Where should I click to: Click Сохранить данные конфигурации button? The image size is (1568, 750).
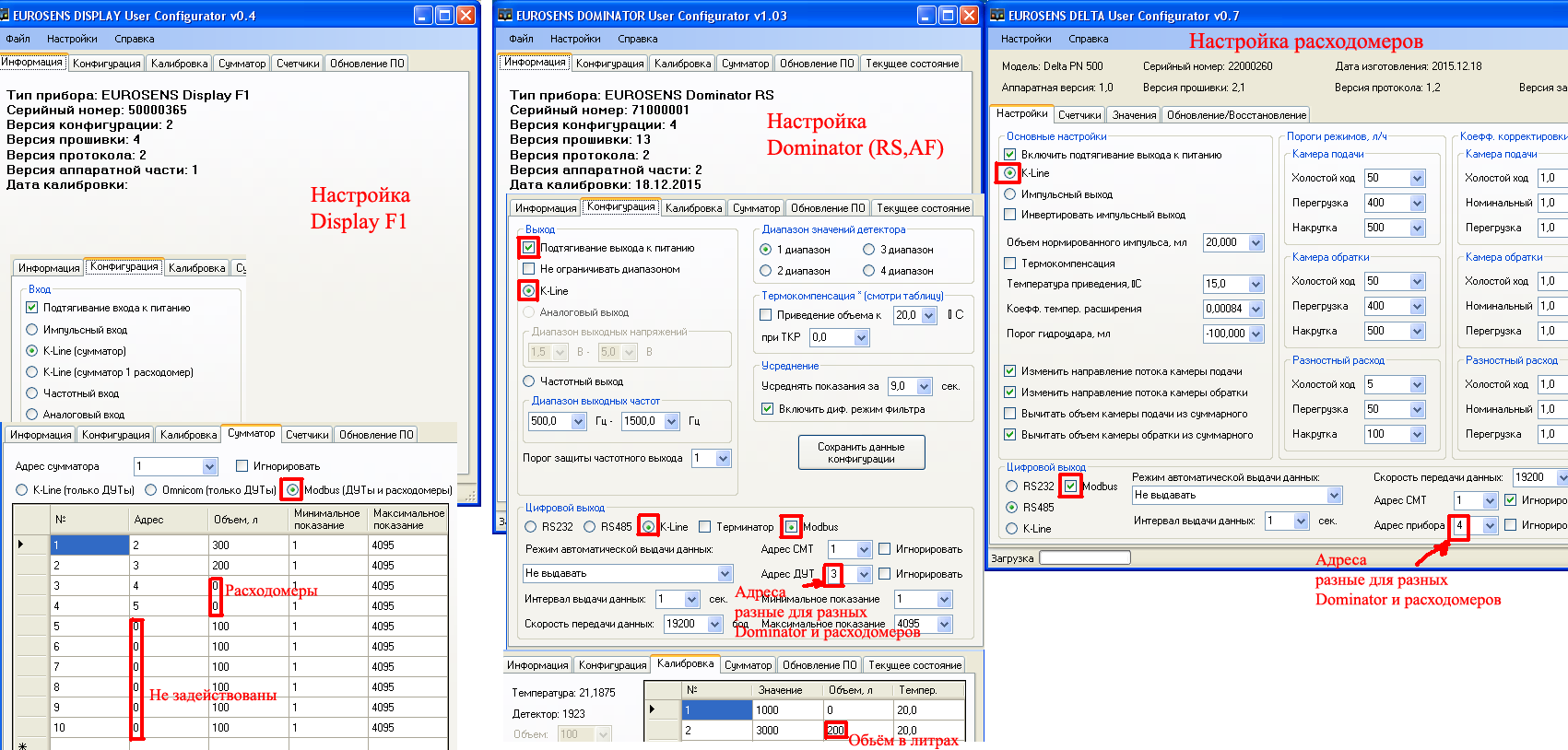pos(861,452)
